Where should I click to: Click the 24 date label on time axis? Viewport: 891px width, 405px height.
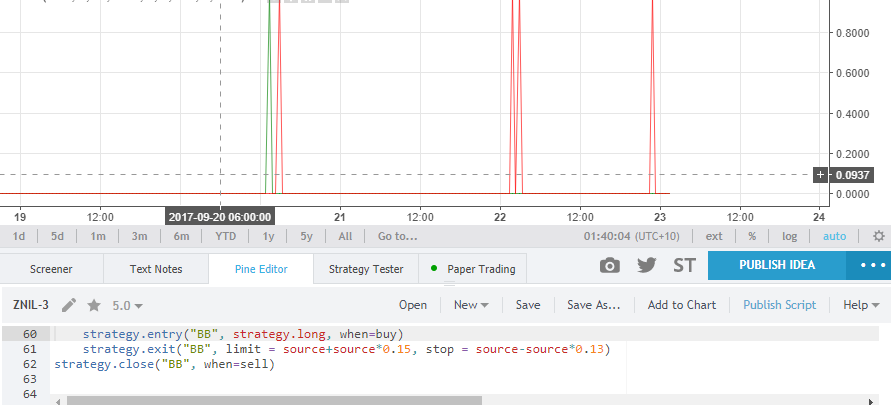point(819,217)
